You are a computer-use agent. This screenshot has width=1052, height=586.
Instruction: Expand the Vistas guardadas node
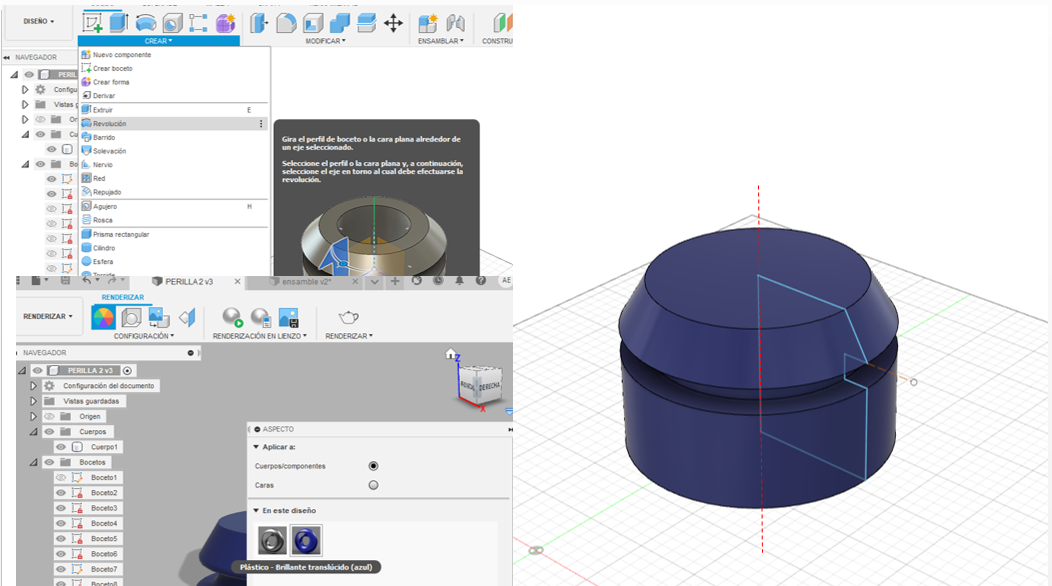coord(34,401)
